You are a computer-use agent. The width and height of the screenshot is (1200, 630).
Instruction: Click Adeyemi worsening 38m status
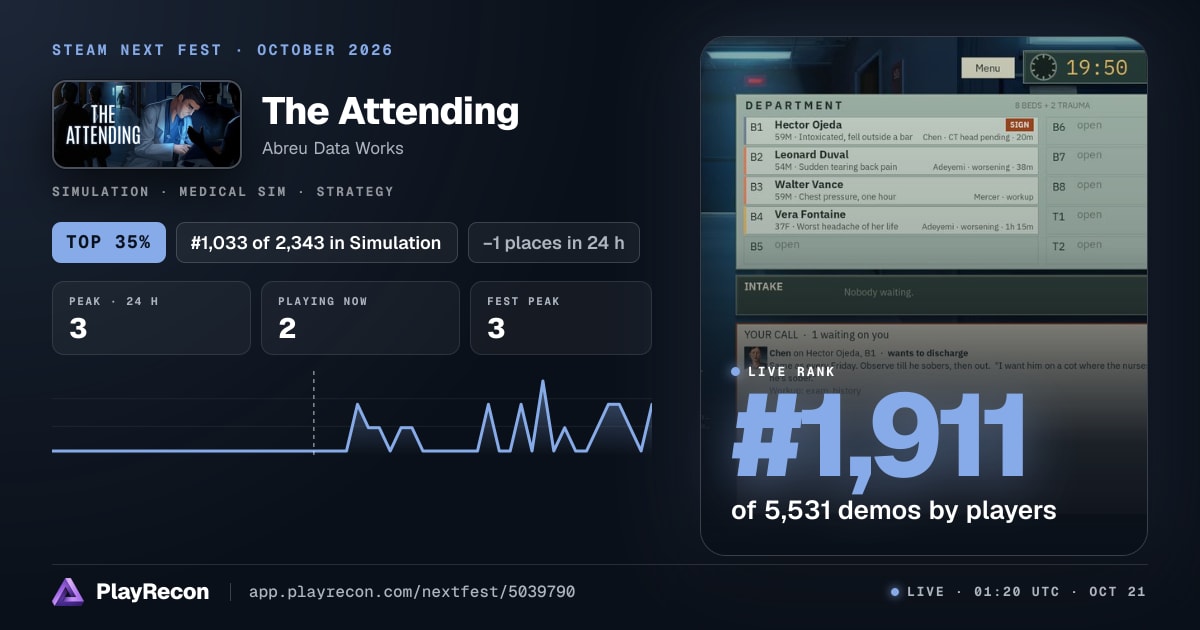coord(983,167)
